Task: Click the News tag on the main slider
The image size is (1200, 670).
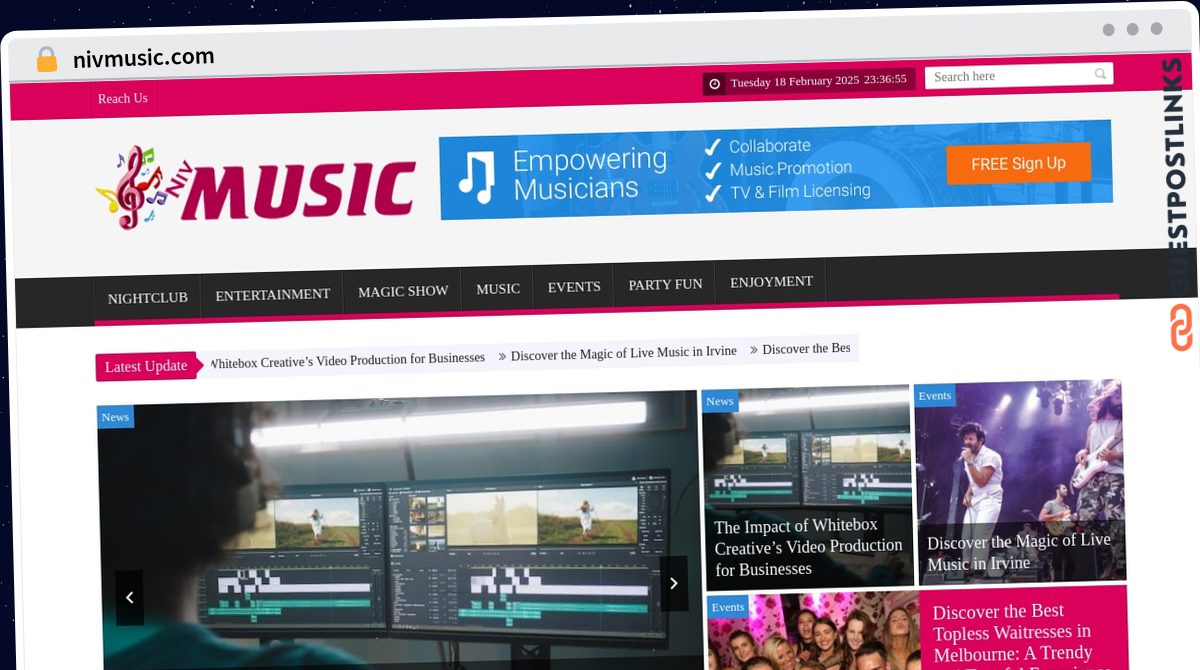Action: 115,417
